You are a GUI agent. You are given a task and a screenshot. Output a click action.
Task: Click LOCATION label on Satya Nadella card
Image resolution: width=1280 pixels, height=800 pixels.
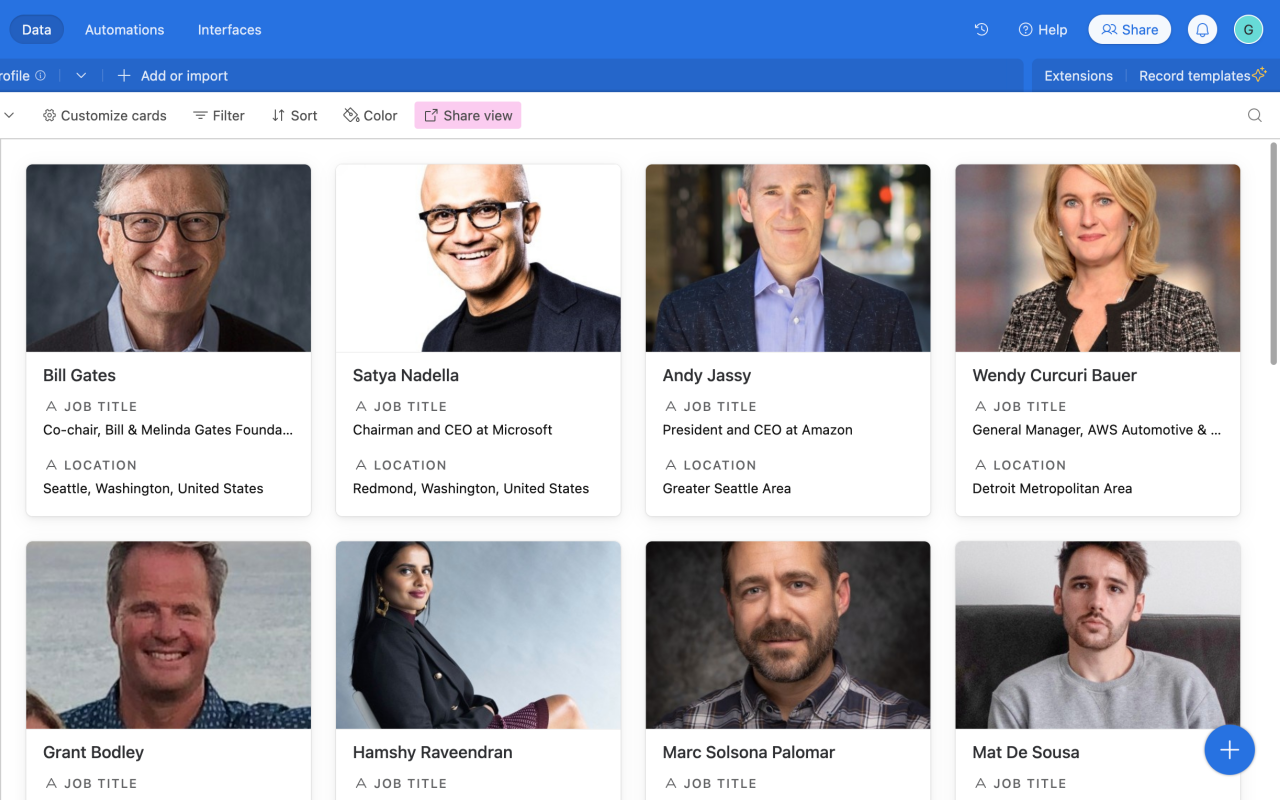point(410,466)
